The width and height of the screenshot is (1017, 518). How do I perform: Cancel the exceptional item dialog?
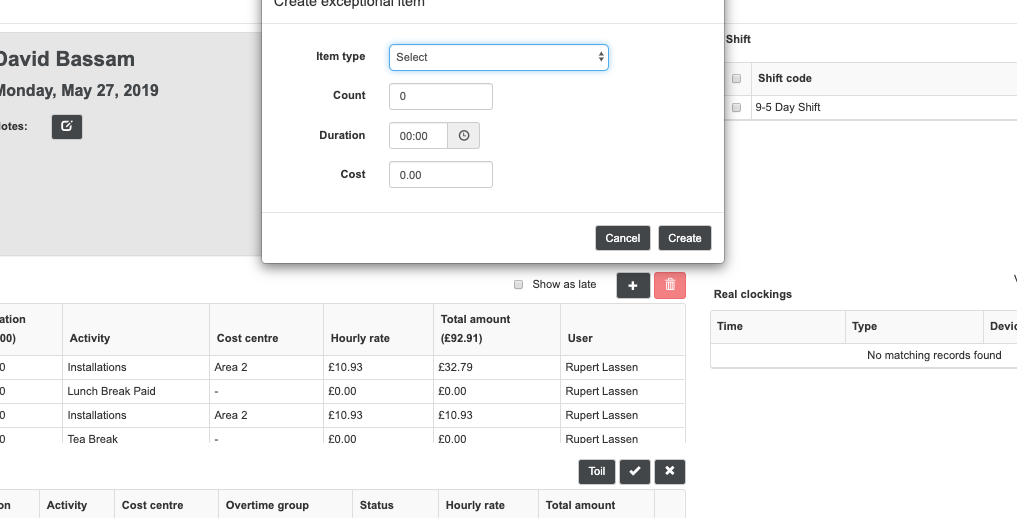(622, 238)
